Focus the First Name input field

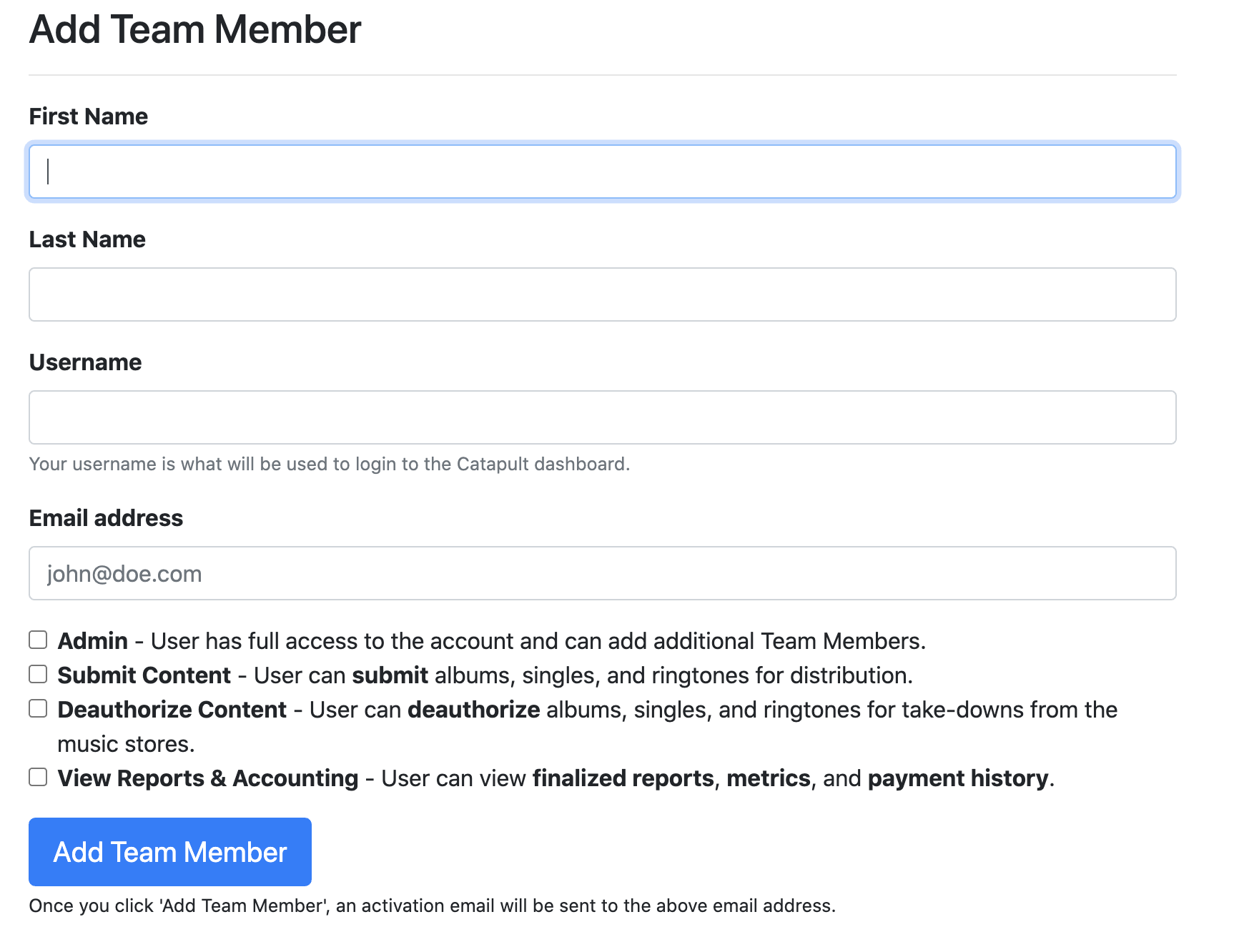click(x=602, y=172)
